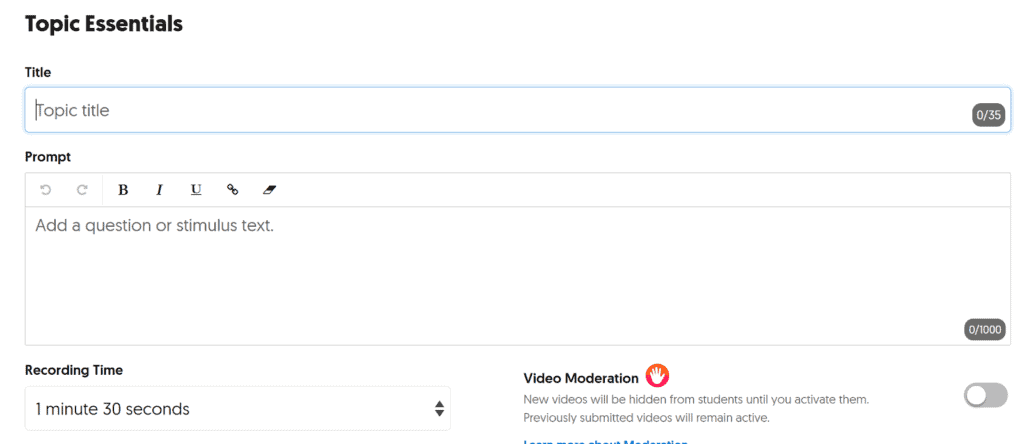Viewport: 1024px width, 444px height.
Task: Open the Learn more about Moderation link
Action: point(605,442)
